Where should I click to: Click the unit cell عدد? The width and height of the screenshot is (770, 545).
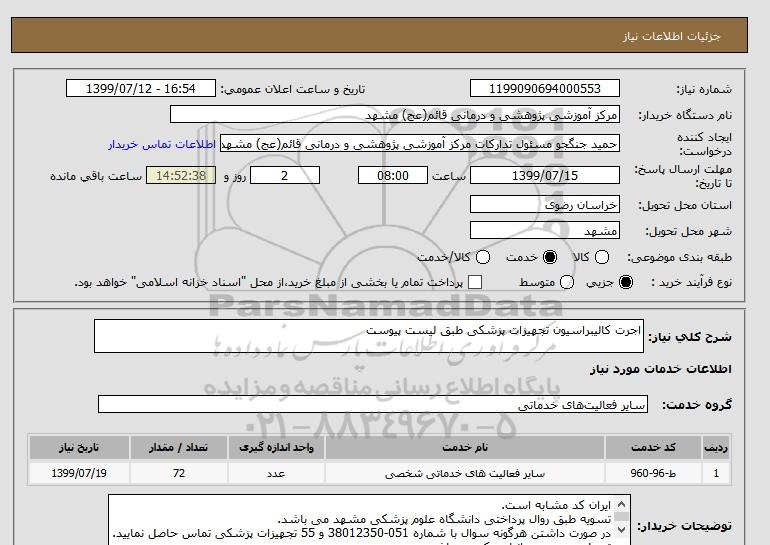(276, 473)
